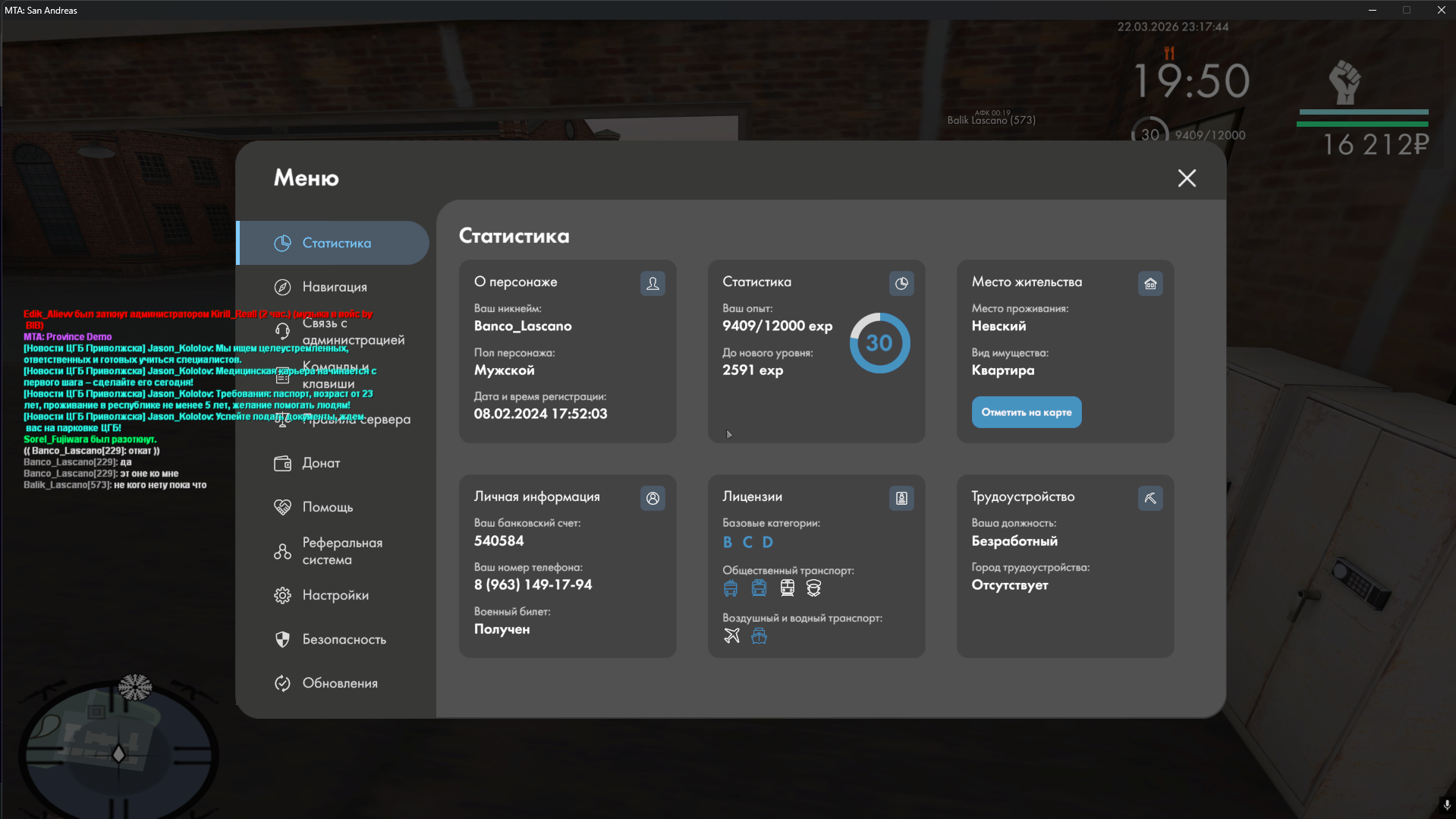Click the airplane license icon
The image size is (1456, 819).
click(731, 636)
